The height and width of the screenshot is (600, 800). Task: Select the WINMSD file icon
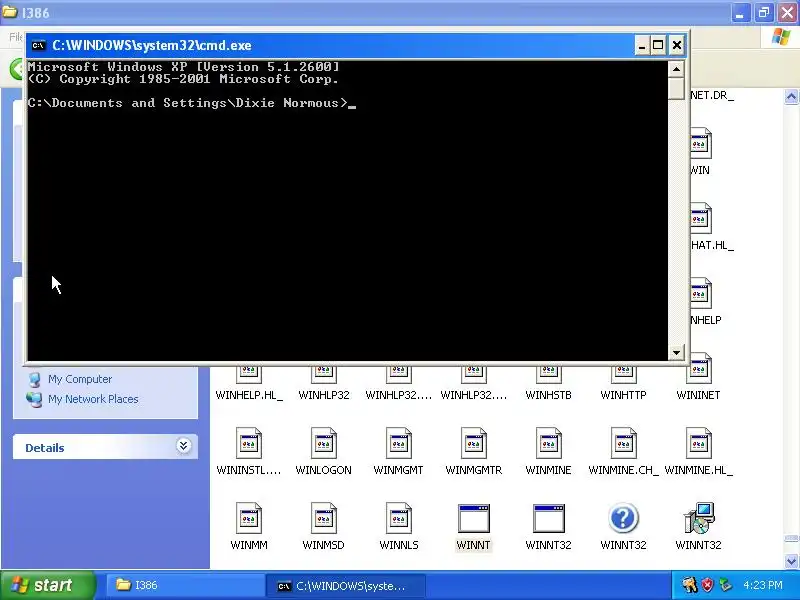point(324,518)
